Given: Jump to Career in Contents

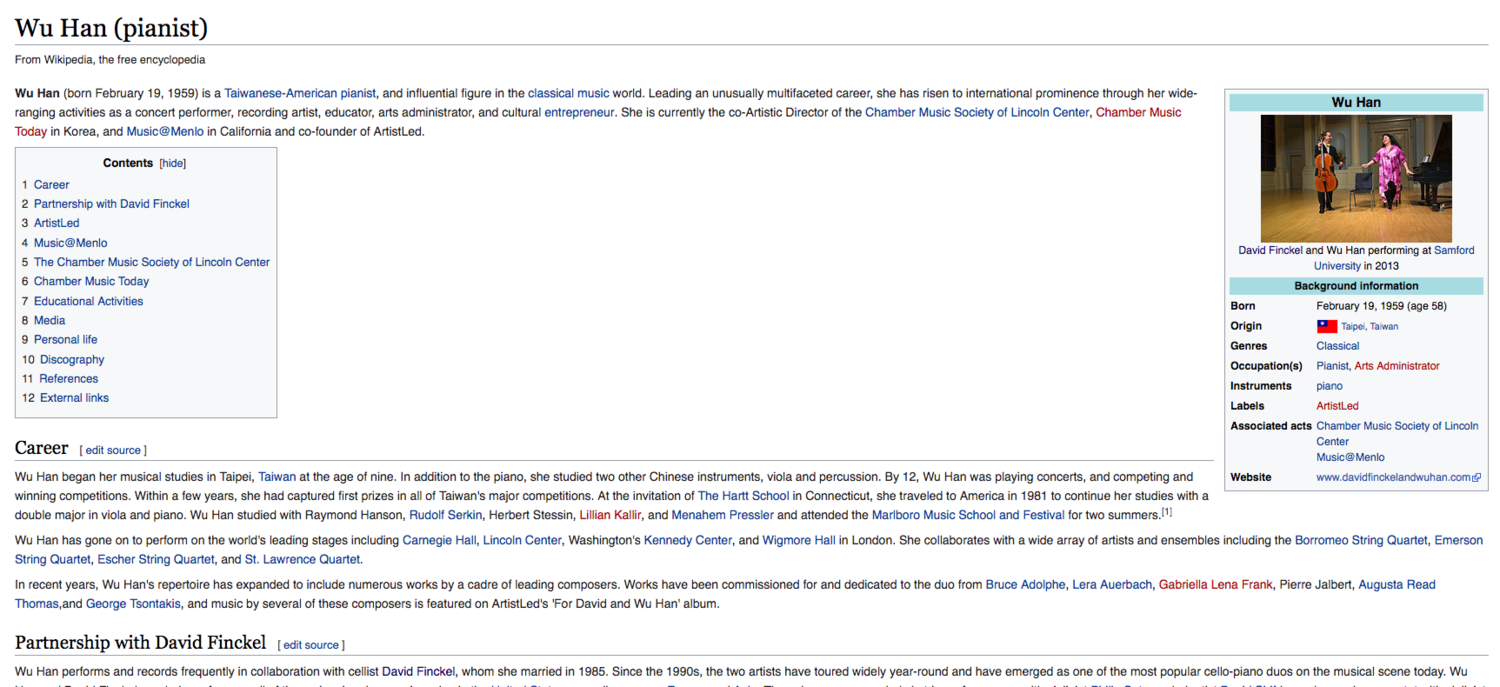Looking at the screenshot, I should (51, 185).
